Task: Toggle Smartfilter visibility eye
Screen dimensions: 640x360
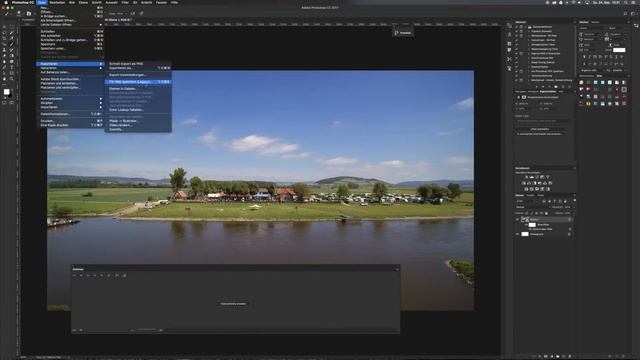Action: point(526,225)
